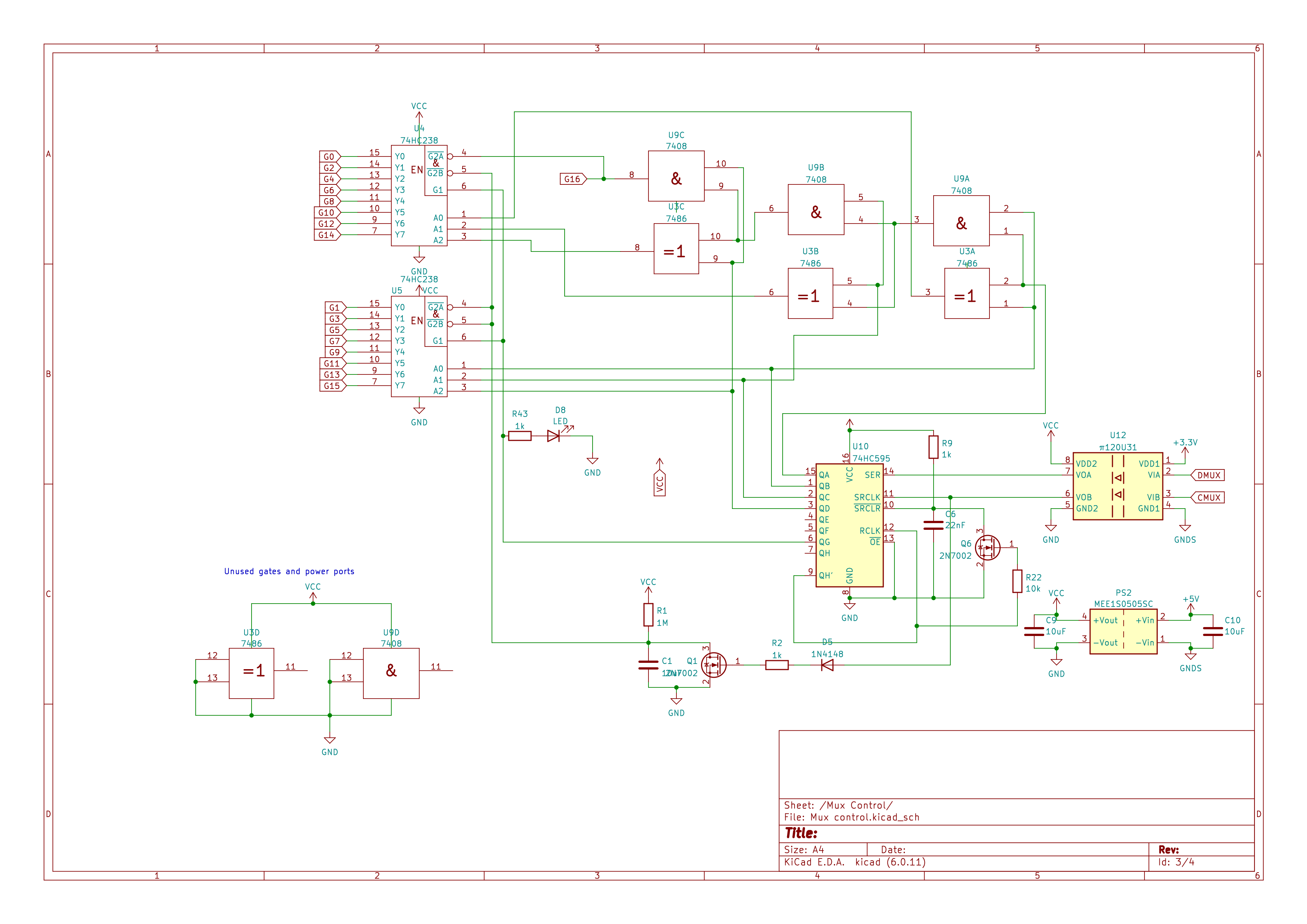The height and width of the screenshot is (924, 1307).
Task: Select 'Unused gates and power ports' text
Action: [289, 571]
